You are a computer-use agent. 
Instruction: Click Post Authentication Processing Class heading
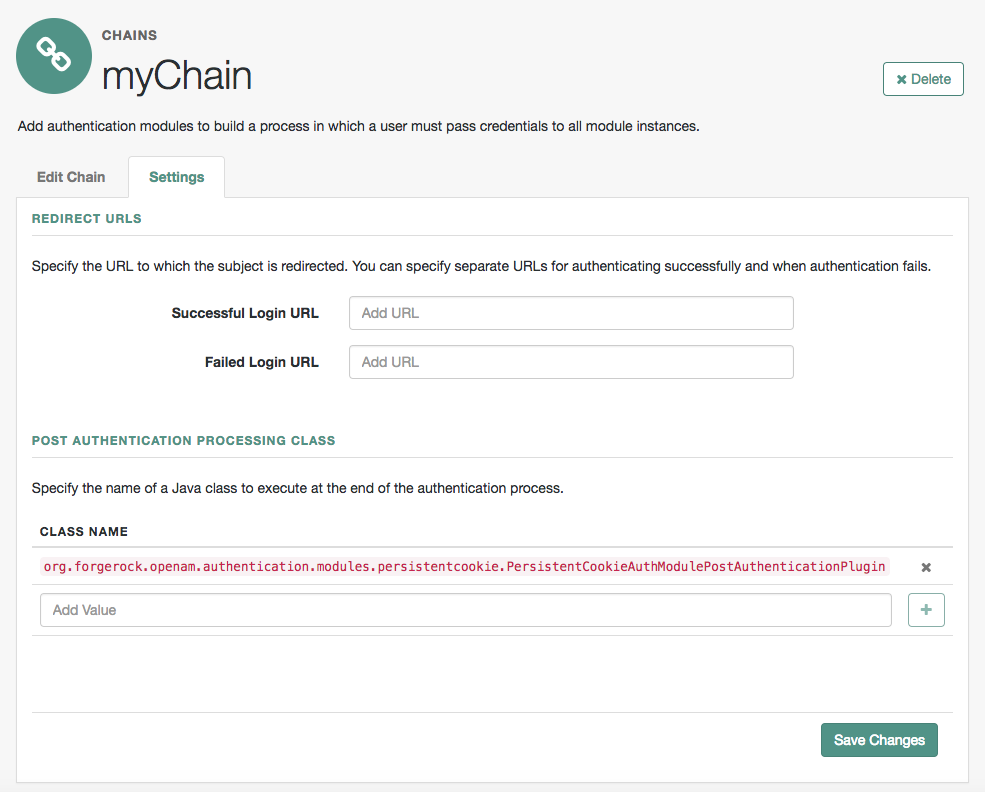(183, 440)
